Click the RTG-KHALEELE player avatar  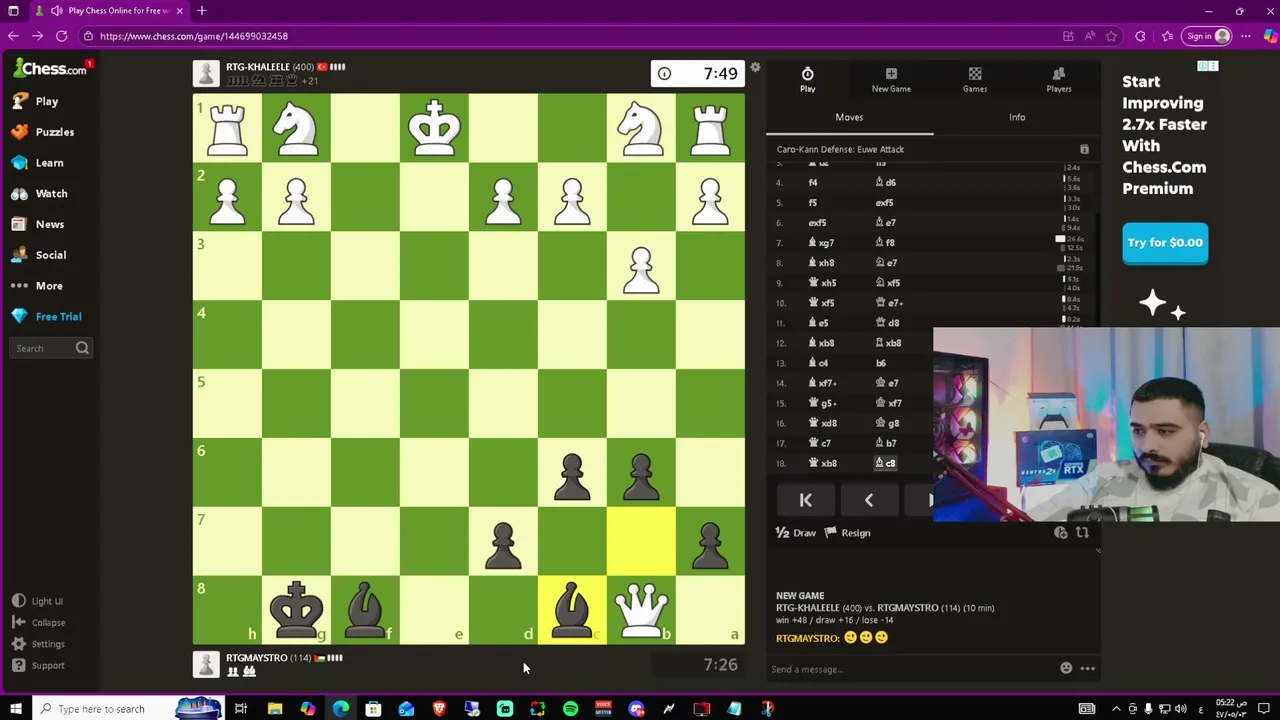tap(206, 74)
